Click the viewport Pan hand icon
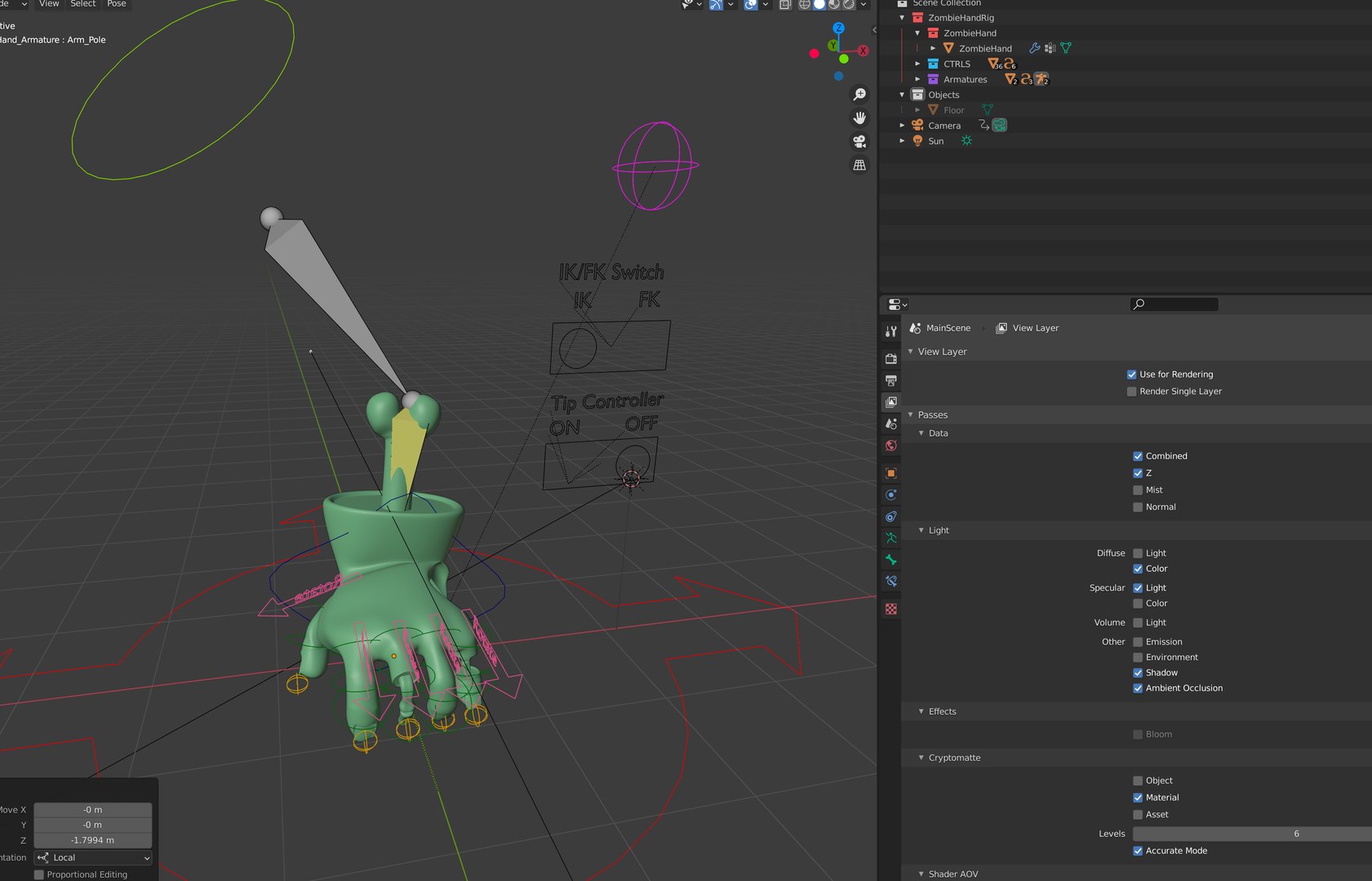 859,118
